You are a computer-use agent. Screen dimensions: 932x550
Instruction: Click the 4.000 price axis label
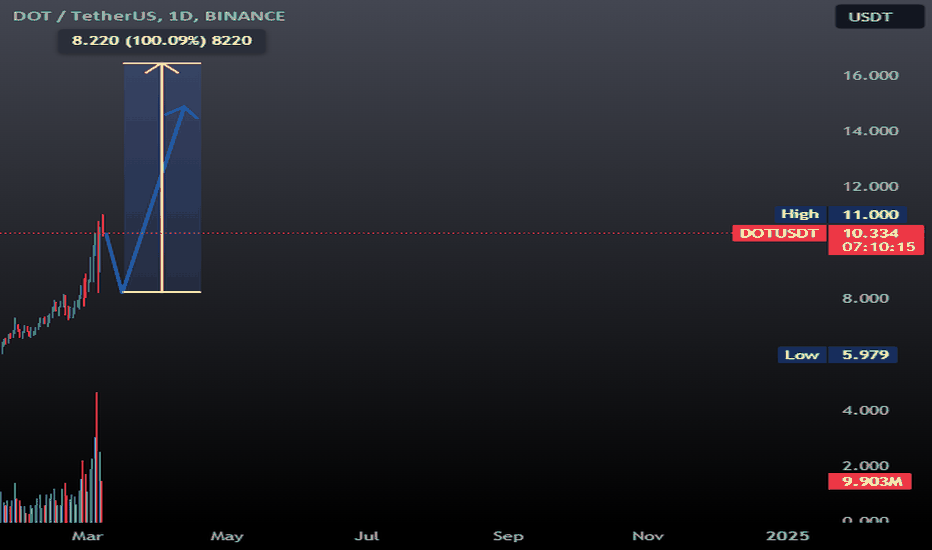coord(865,410)
